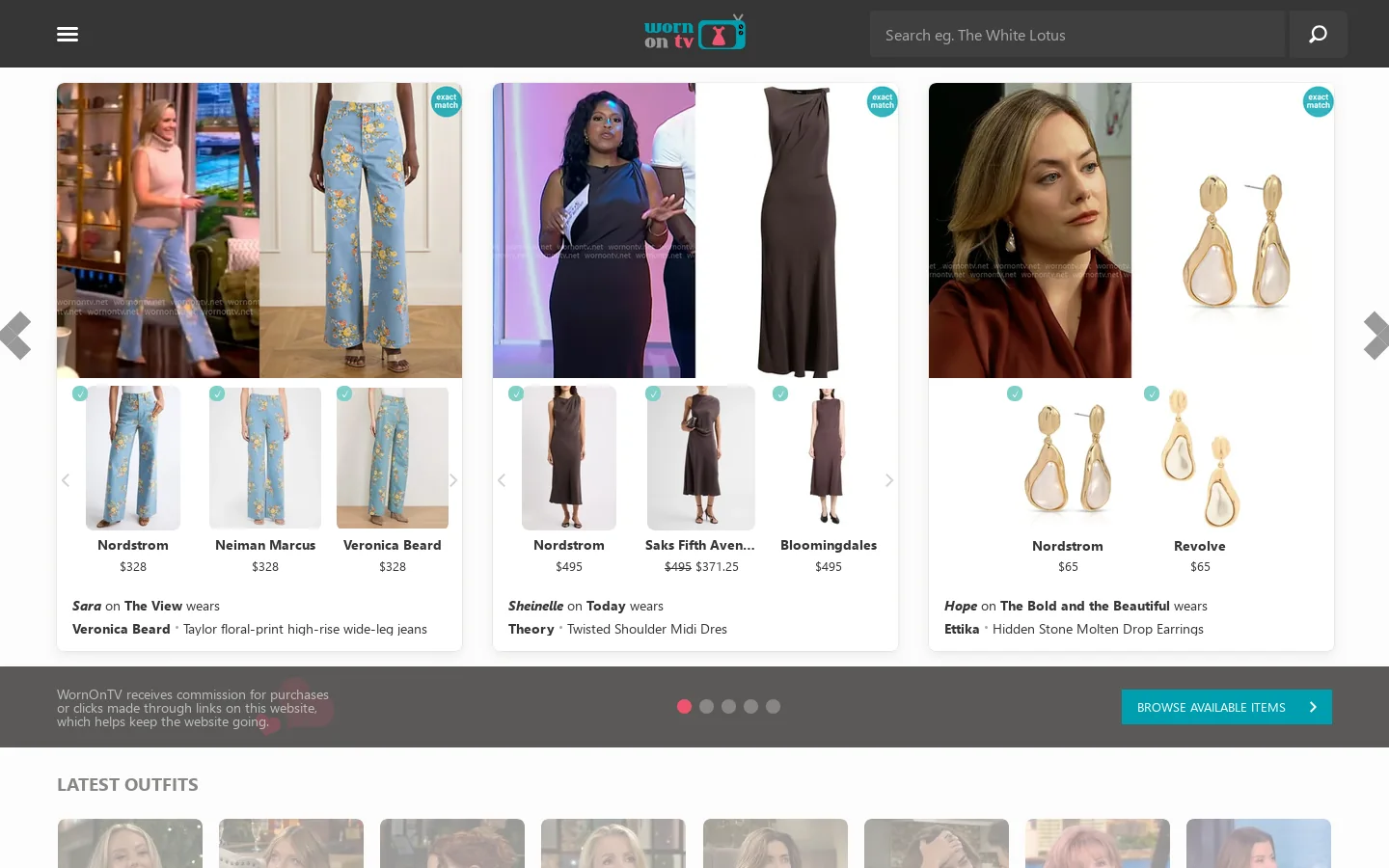The image size is (1389, 868).
Task: Open Sheinelle on Today main image
Action: coord(594,231)
